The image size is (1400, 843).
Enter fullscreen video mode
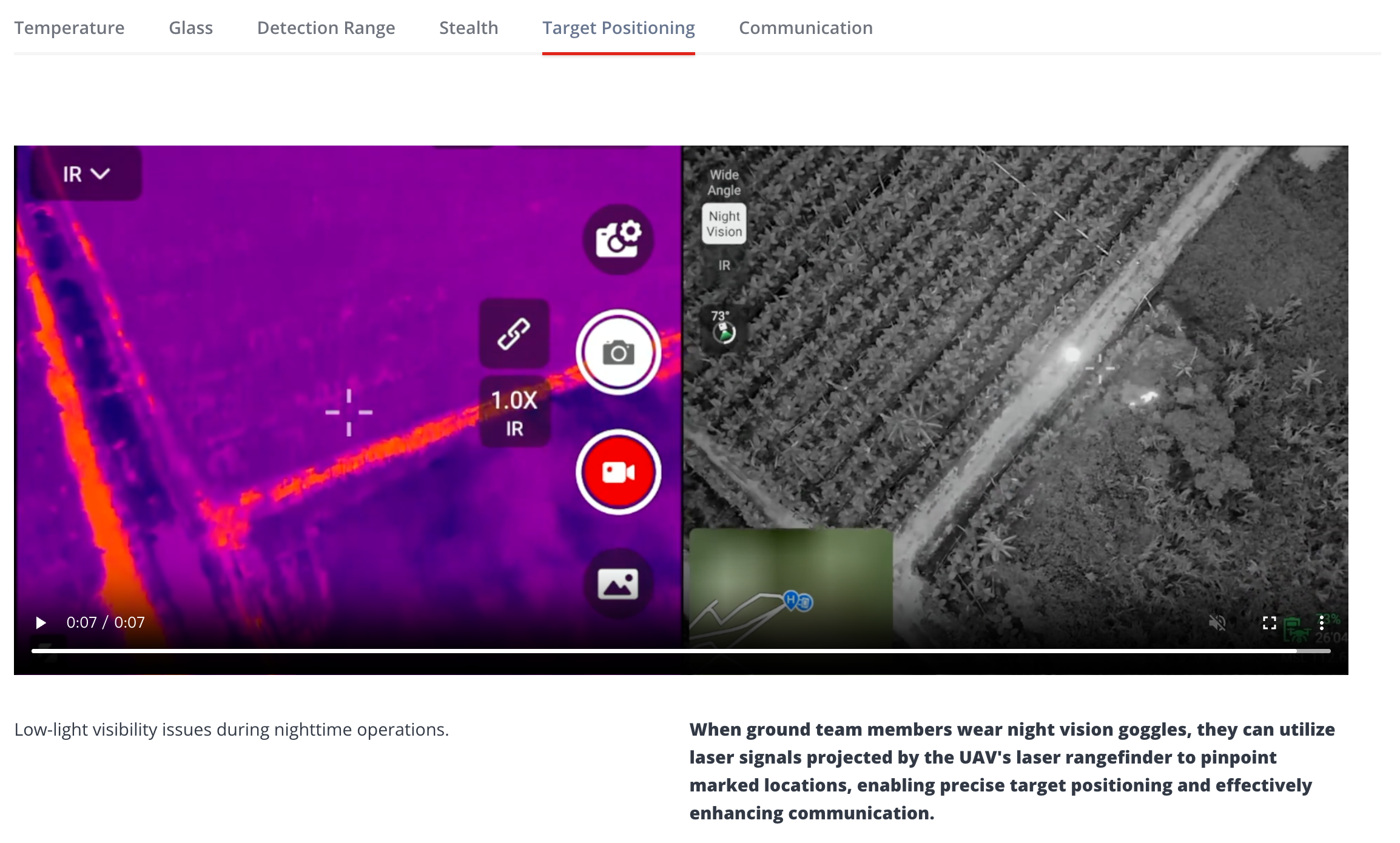pos(1269,623)
